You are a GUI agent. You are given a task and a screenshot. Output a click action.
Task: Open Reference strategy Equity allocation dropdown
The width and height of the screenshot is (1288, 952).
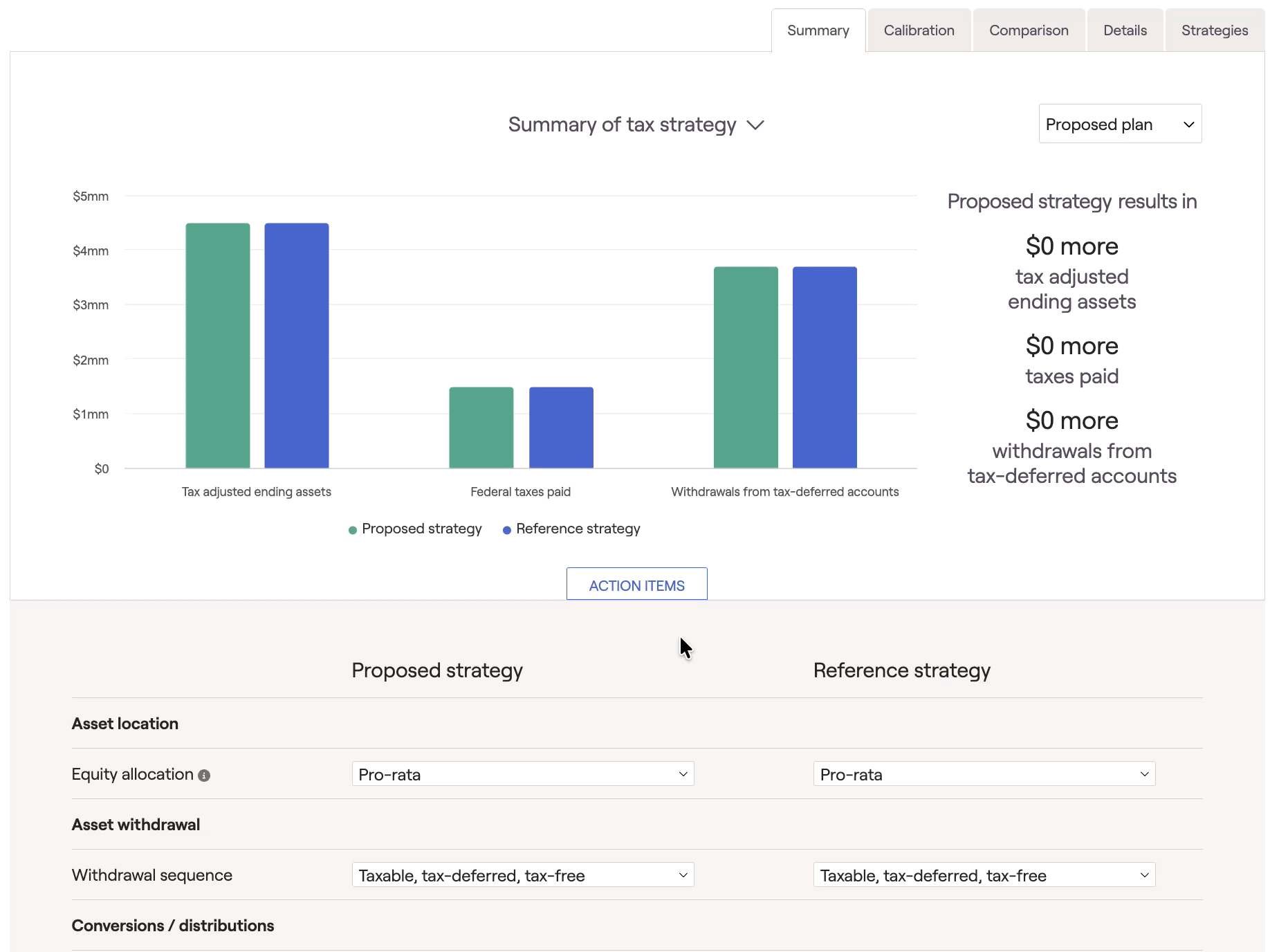pos(984,774)
